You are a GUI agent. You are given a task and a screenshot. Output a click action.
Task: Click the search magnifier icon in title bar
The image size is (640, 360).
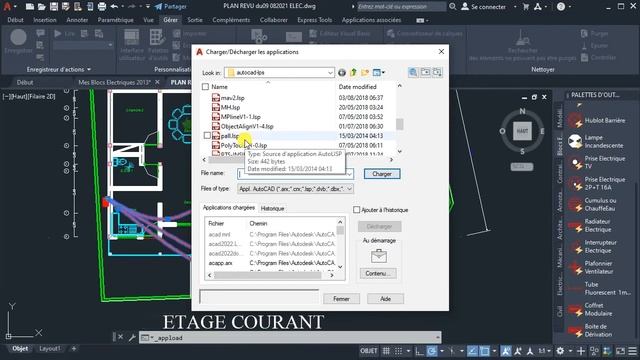coord(453,7)
